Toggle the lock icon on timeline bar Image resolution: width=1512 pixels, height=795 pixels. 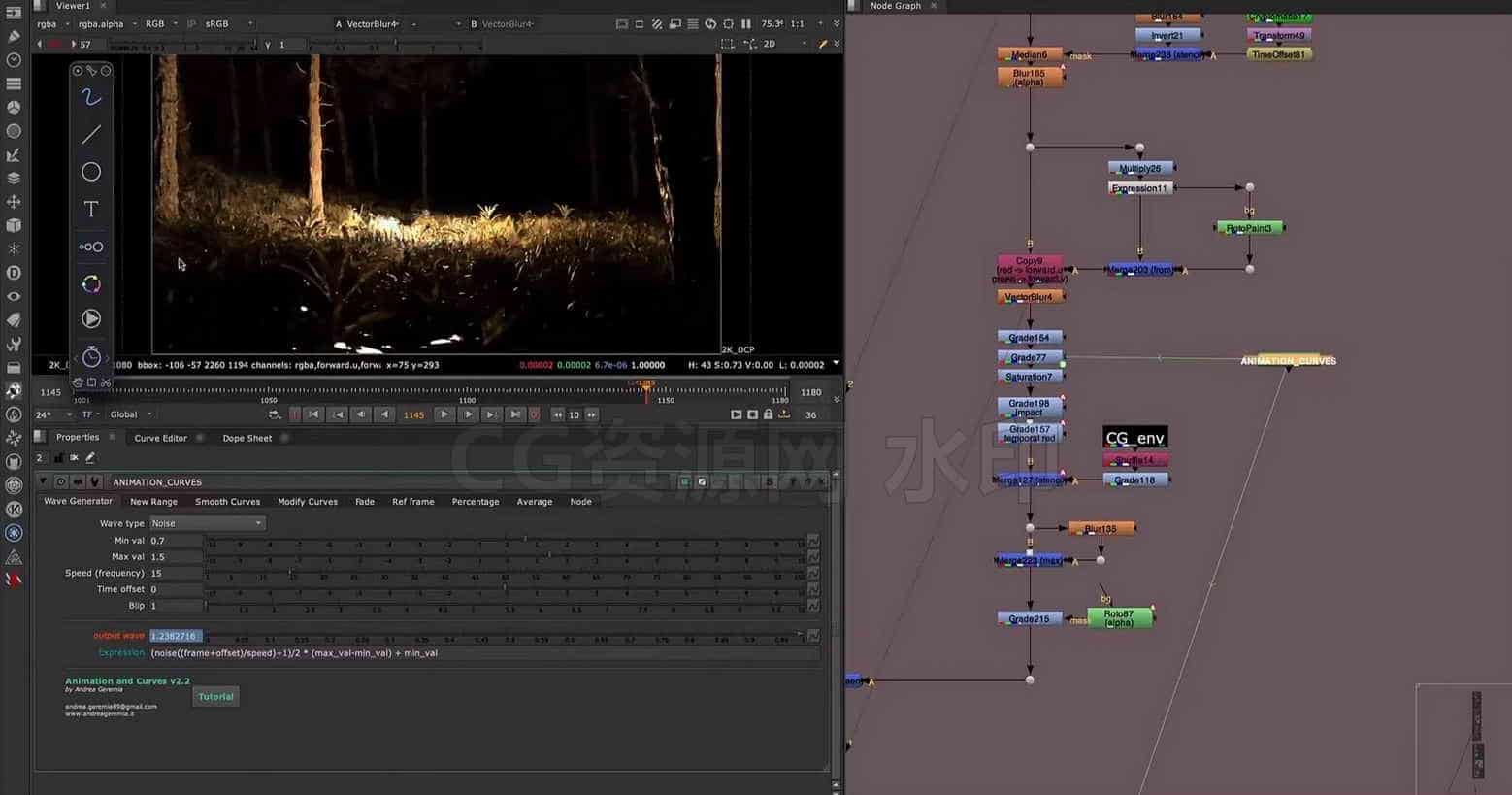[768, 414]
